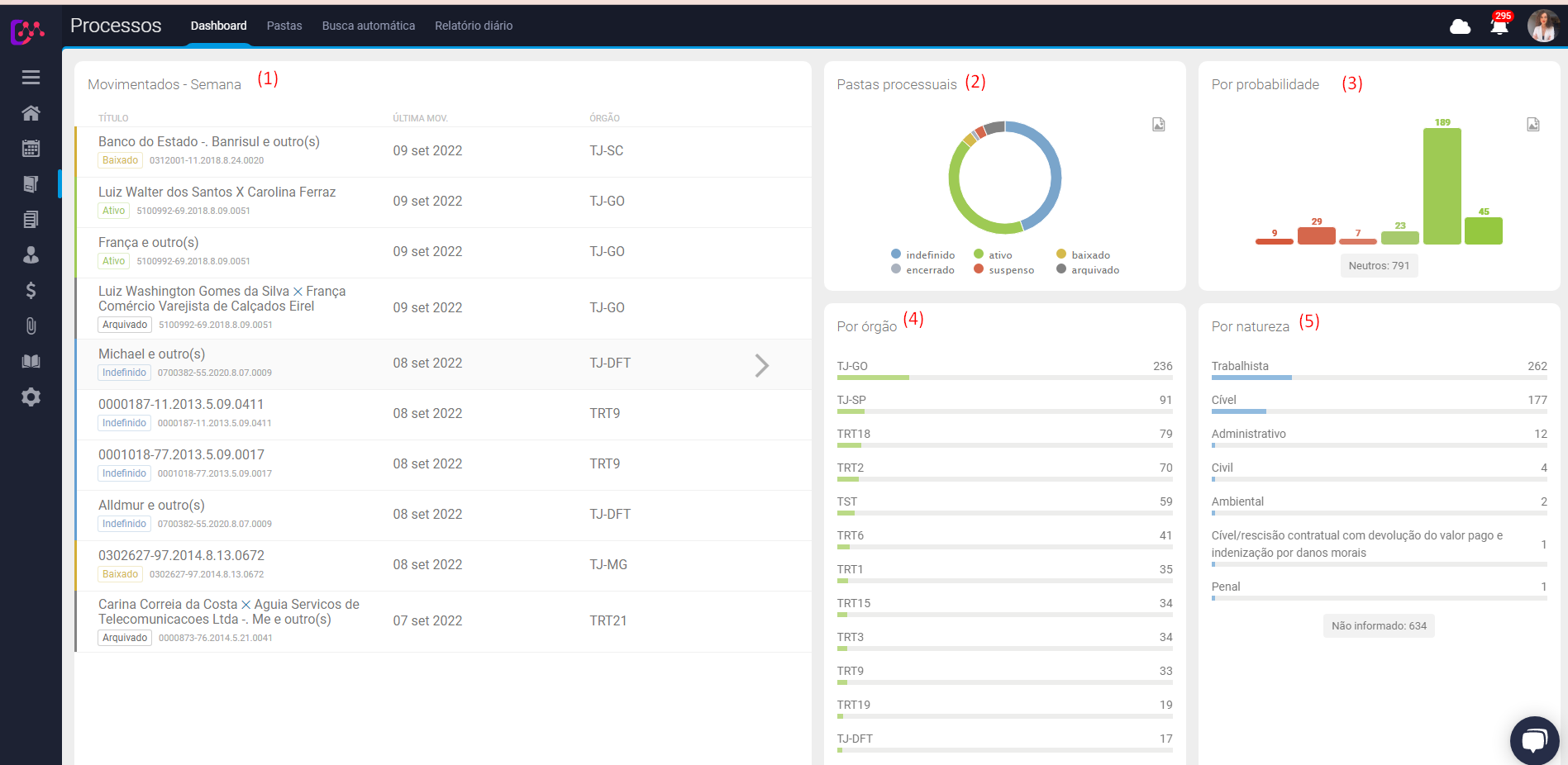Open the paperclip attachments icon
Screen dimensions: 1568x765
click(31, 326)
